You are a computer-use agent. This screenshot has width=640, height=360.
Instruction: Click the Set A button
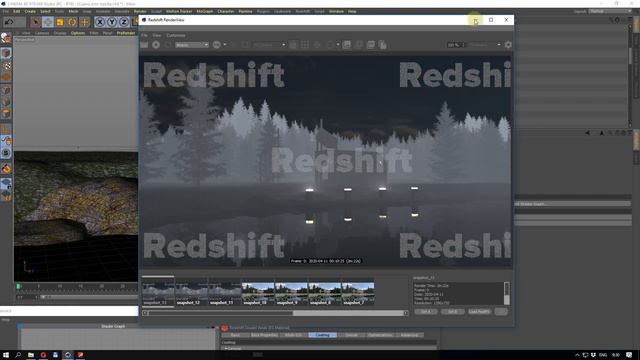point(426,311)
